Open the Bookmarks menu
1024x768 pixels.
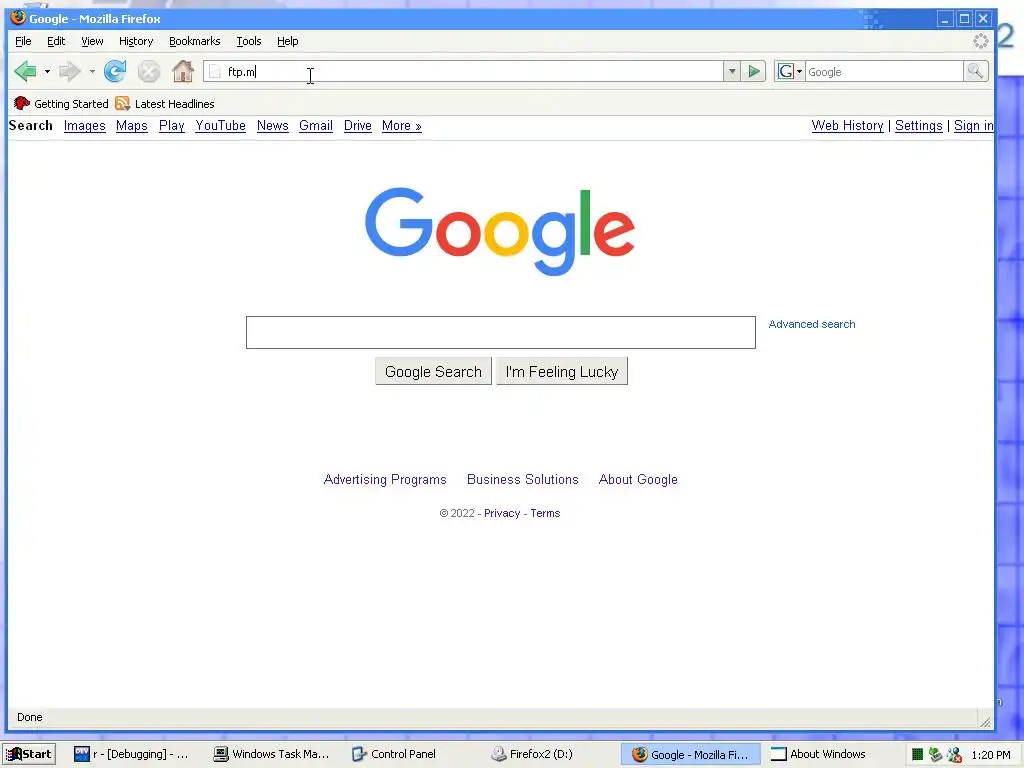click(x=195, y=41)
